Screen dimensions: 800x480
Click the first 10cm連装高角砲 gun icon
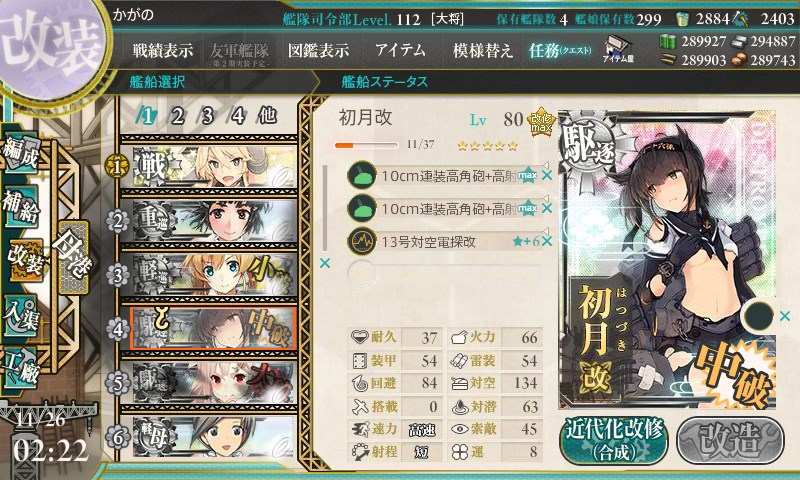tap(362, 175)
